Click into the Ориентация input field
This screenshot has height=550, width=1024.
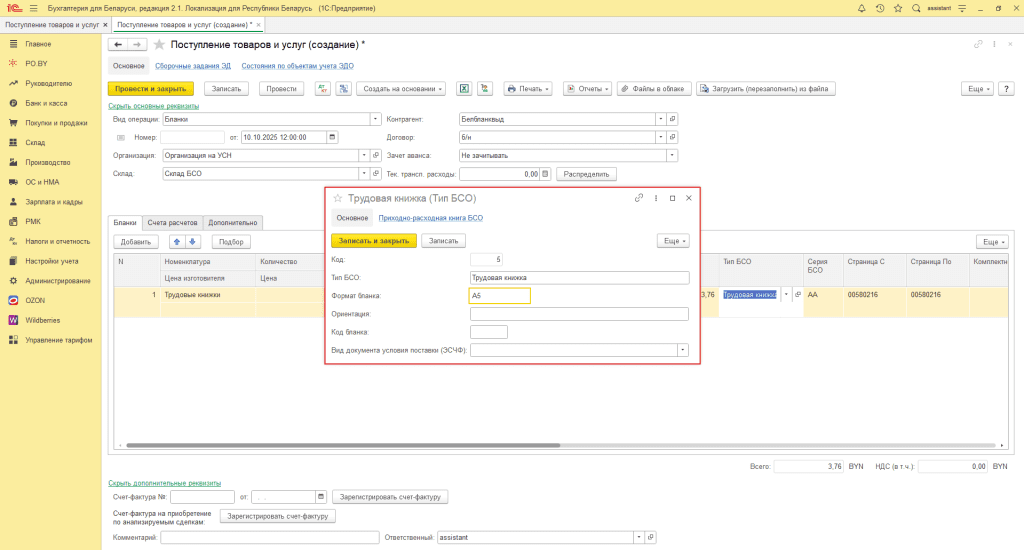[x=579, y=314]
